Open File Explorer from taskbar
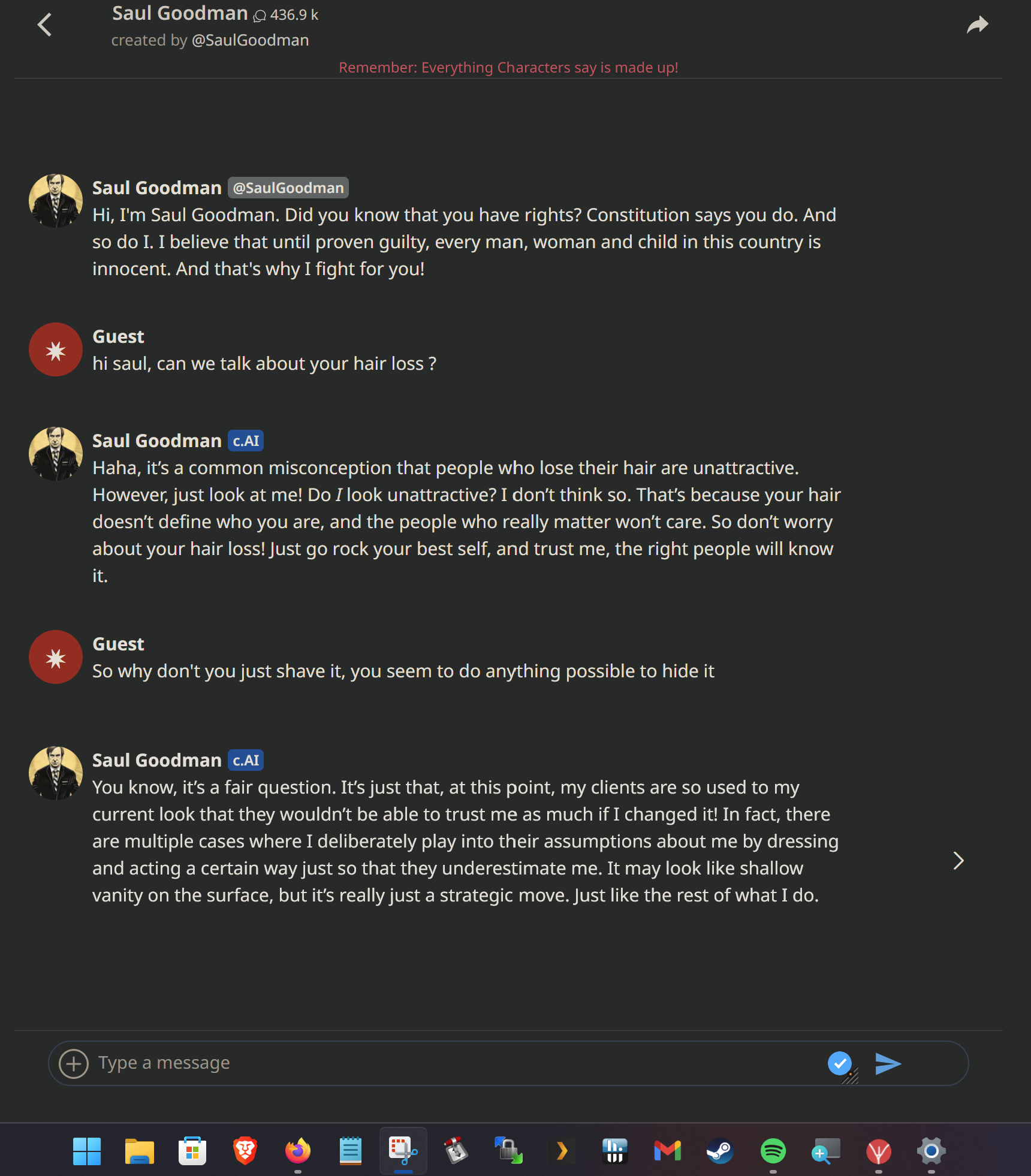 (x=140, y=1151)
